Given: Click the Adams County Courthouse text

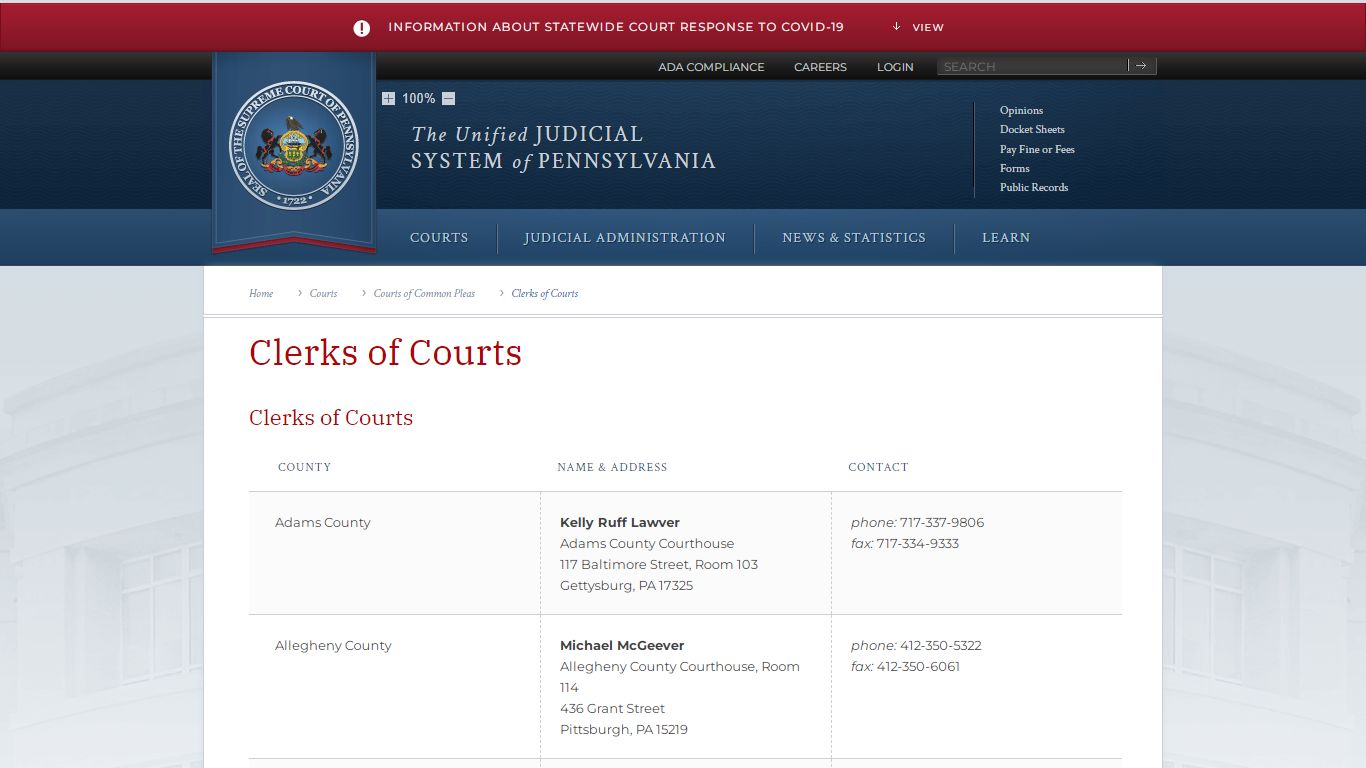Looking at the screenshot, I should (647, 543).
